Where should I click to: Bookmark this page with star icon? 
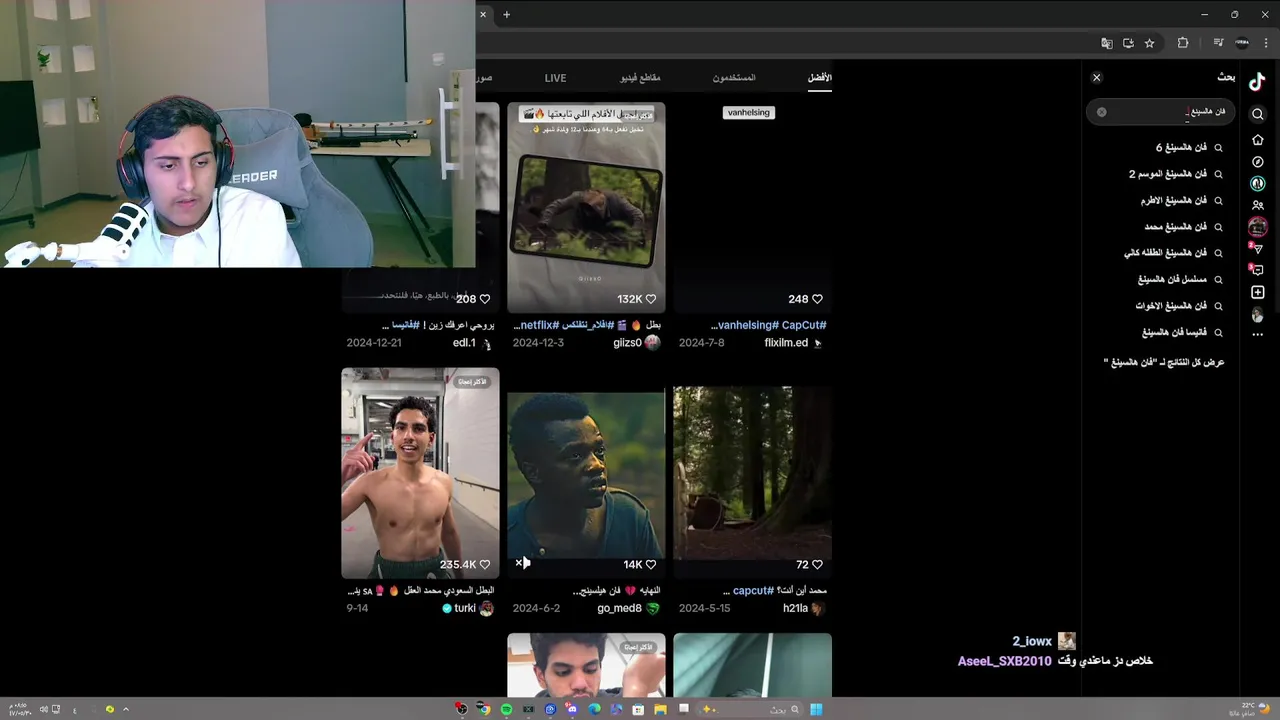click(1150, 43)
